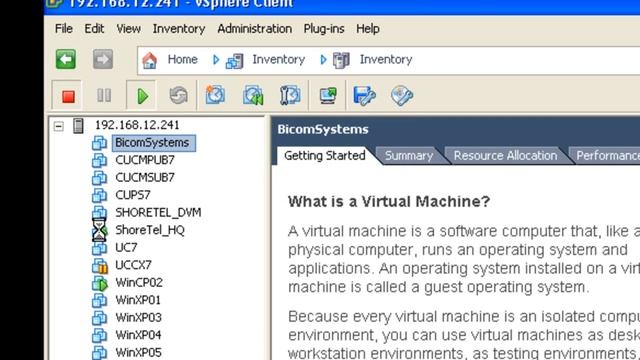Screen dimensions: 640x360
Task: Switch to the Resource Allocation tab
Action: point(505,156)
